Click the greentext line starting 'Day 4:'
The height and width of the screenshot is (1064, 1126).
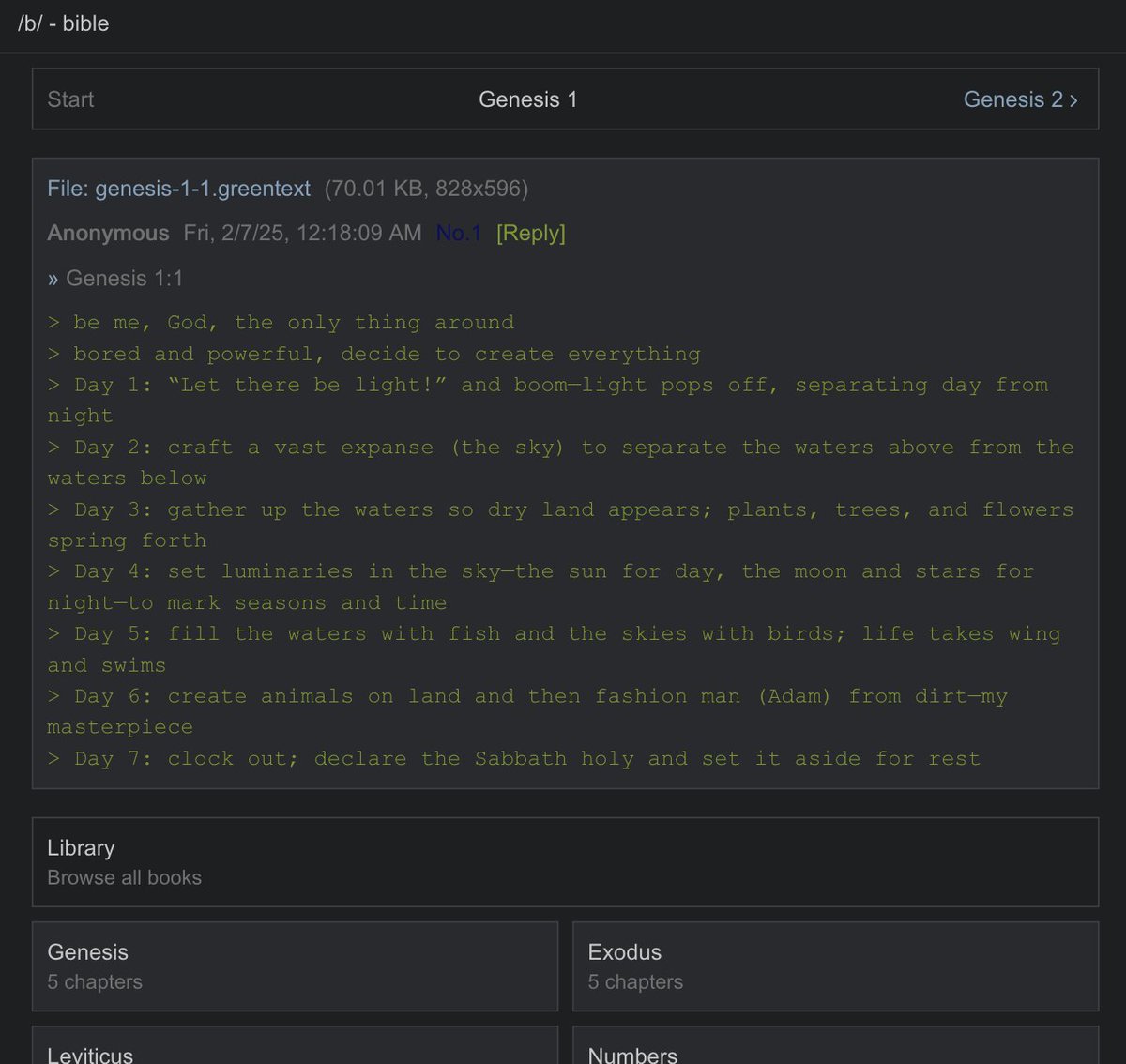(x=540, y=587)
